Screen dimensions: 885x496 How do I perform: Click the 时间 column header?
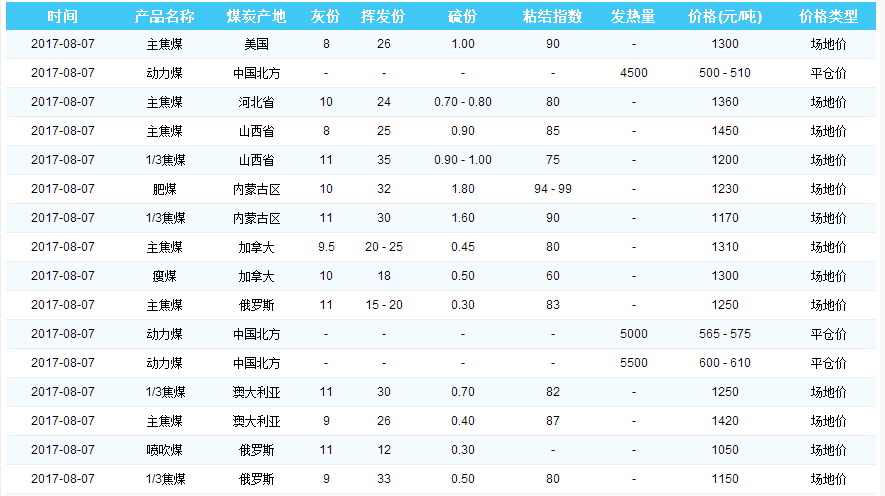point(62,17)
